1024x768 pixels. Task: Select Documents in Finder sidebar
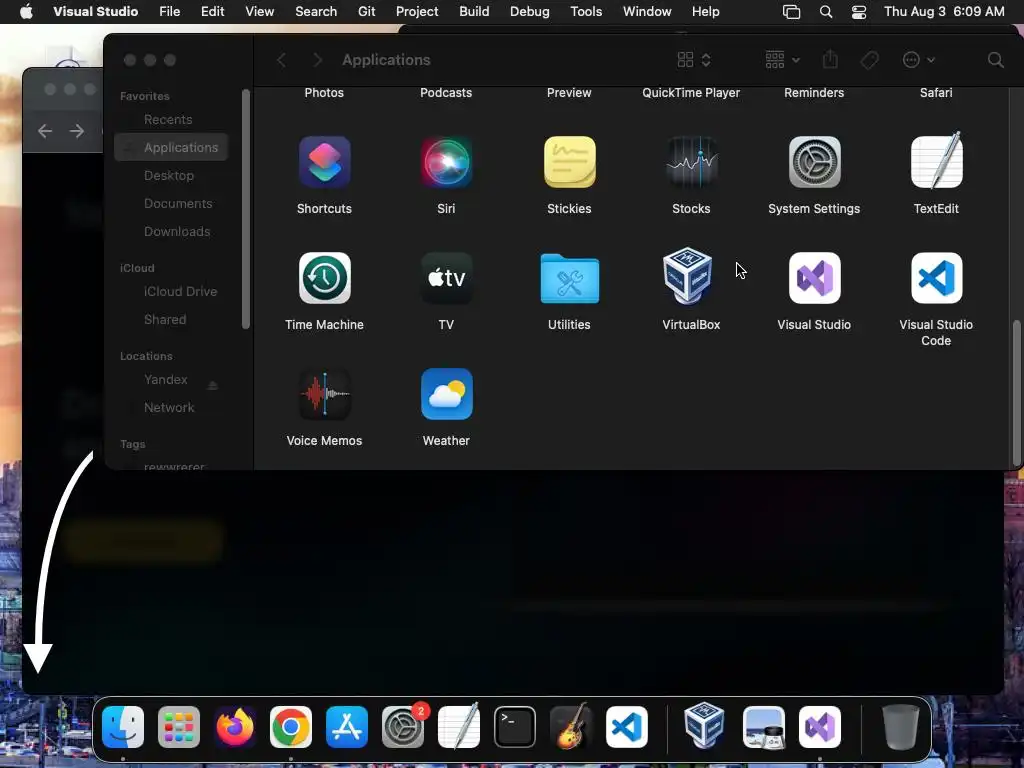[171, 204]
